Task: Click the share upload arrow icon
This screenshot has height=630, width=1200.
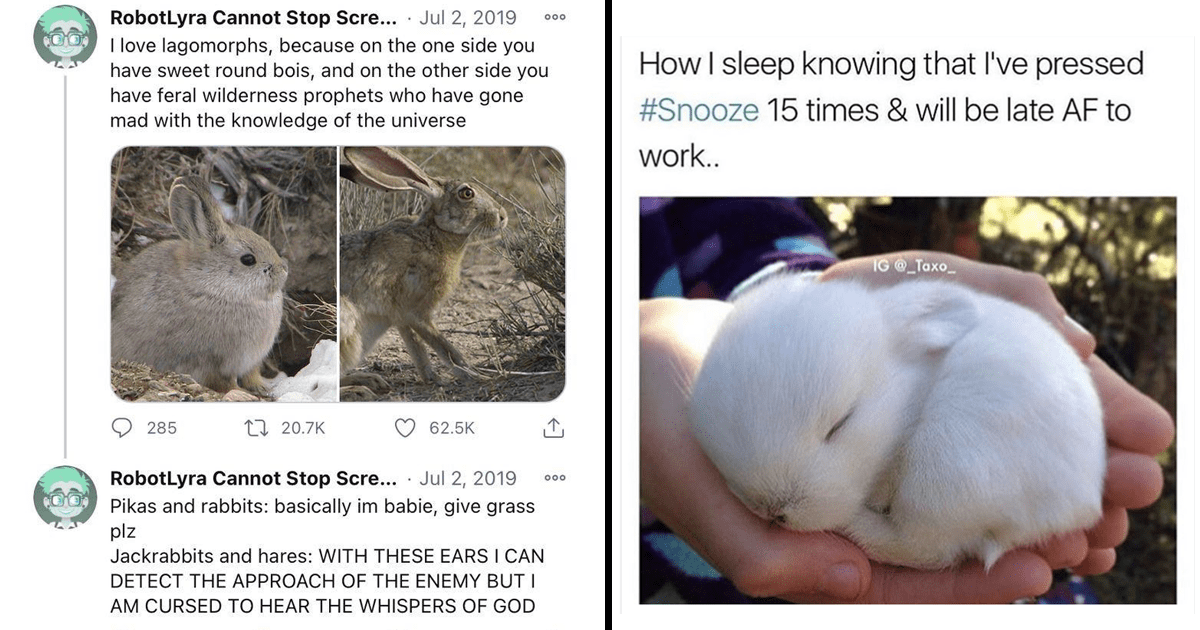Action: pyautogui.click(x=553, y=428)
